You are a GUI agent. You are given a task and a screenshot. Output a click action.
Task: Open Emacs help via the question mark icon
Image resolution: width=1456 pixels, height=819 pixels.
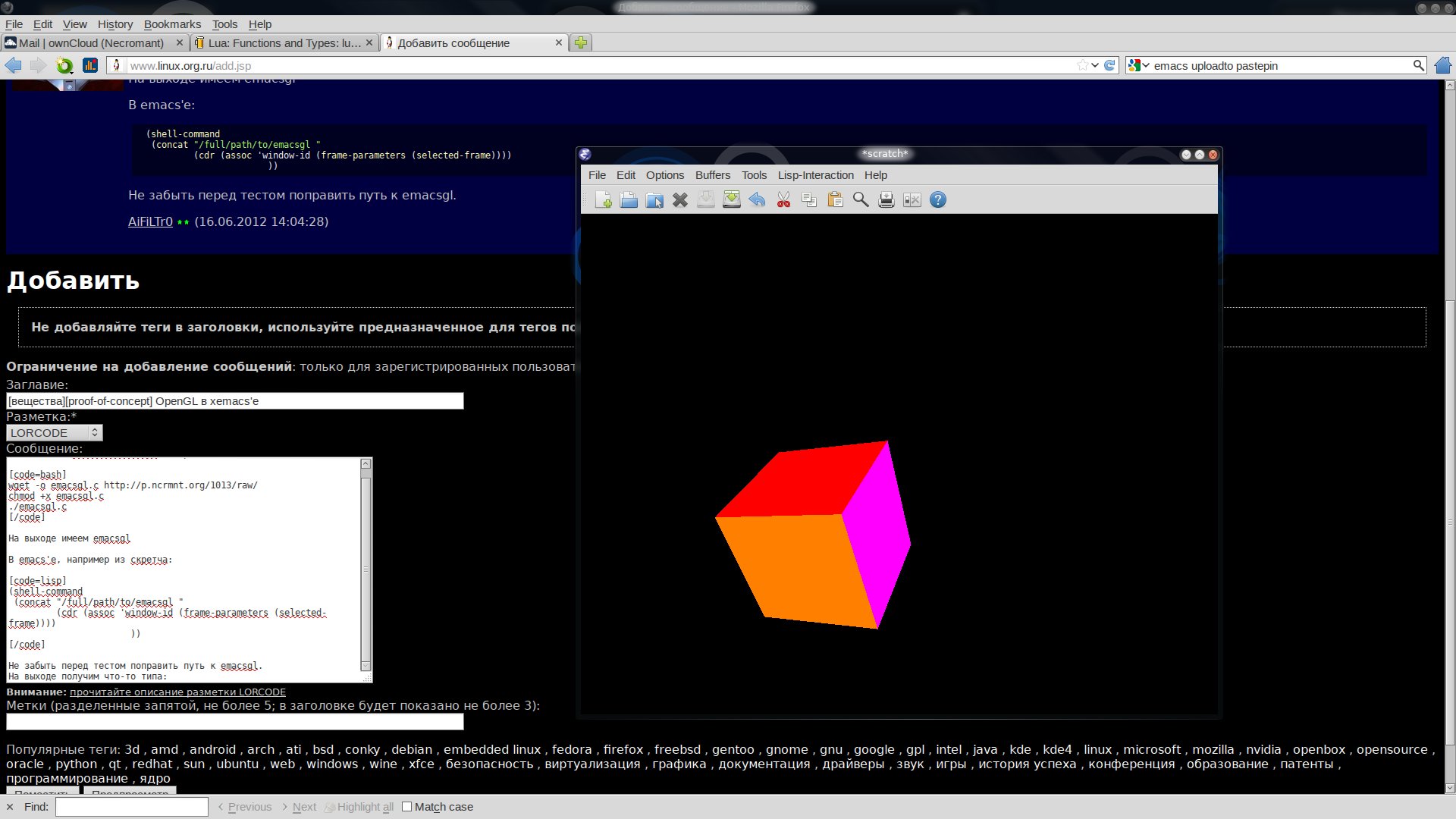pos(938,199)
